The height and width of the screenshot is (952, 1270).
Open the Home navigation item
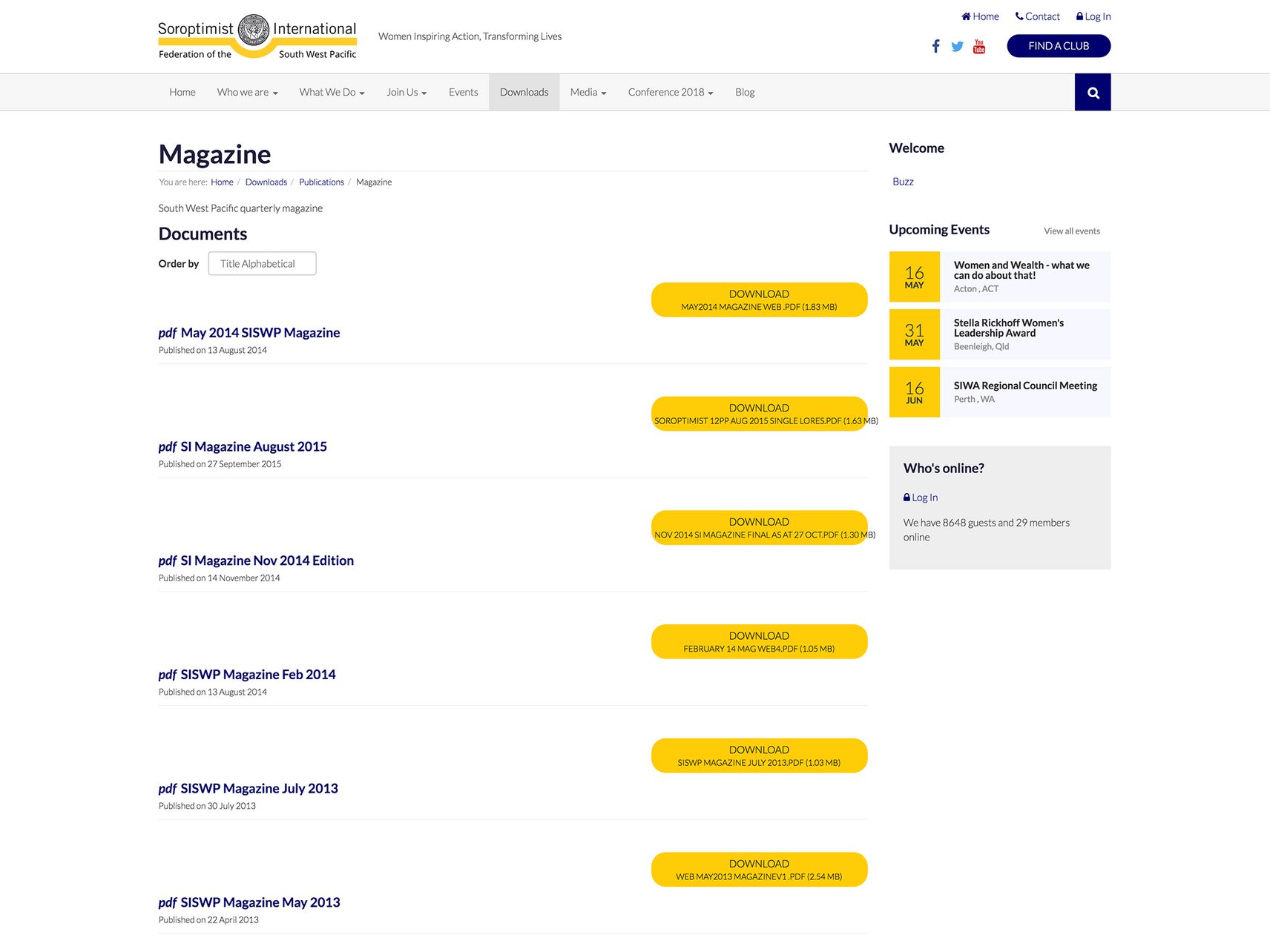(182, 93)
